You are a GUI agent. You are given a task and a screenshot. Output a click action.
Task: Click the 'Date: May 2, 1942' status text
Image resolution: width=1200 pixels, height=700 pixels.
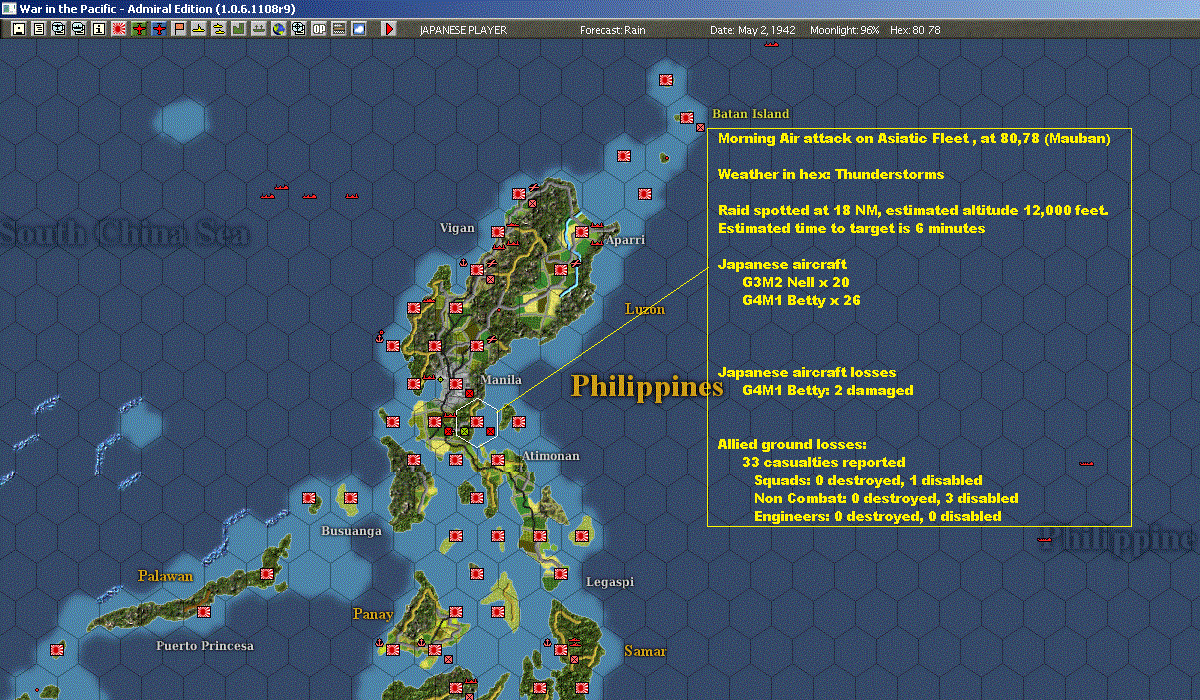753,30
